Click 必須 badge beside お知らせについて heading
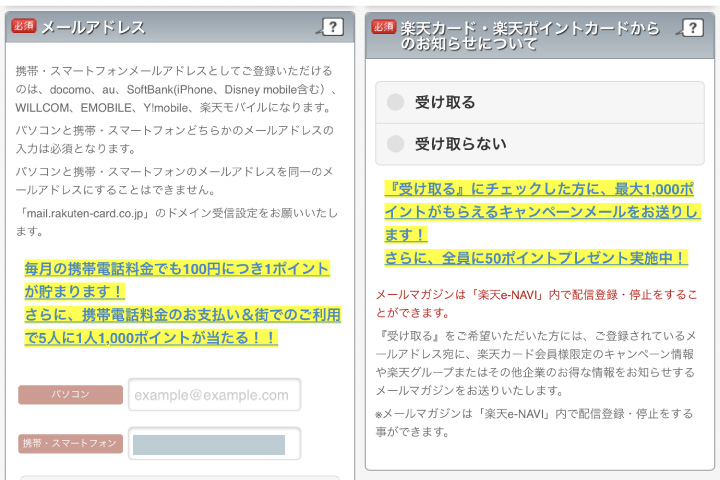This screenshot has height=480, width=720. (x=383, y=27)
